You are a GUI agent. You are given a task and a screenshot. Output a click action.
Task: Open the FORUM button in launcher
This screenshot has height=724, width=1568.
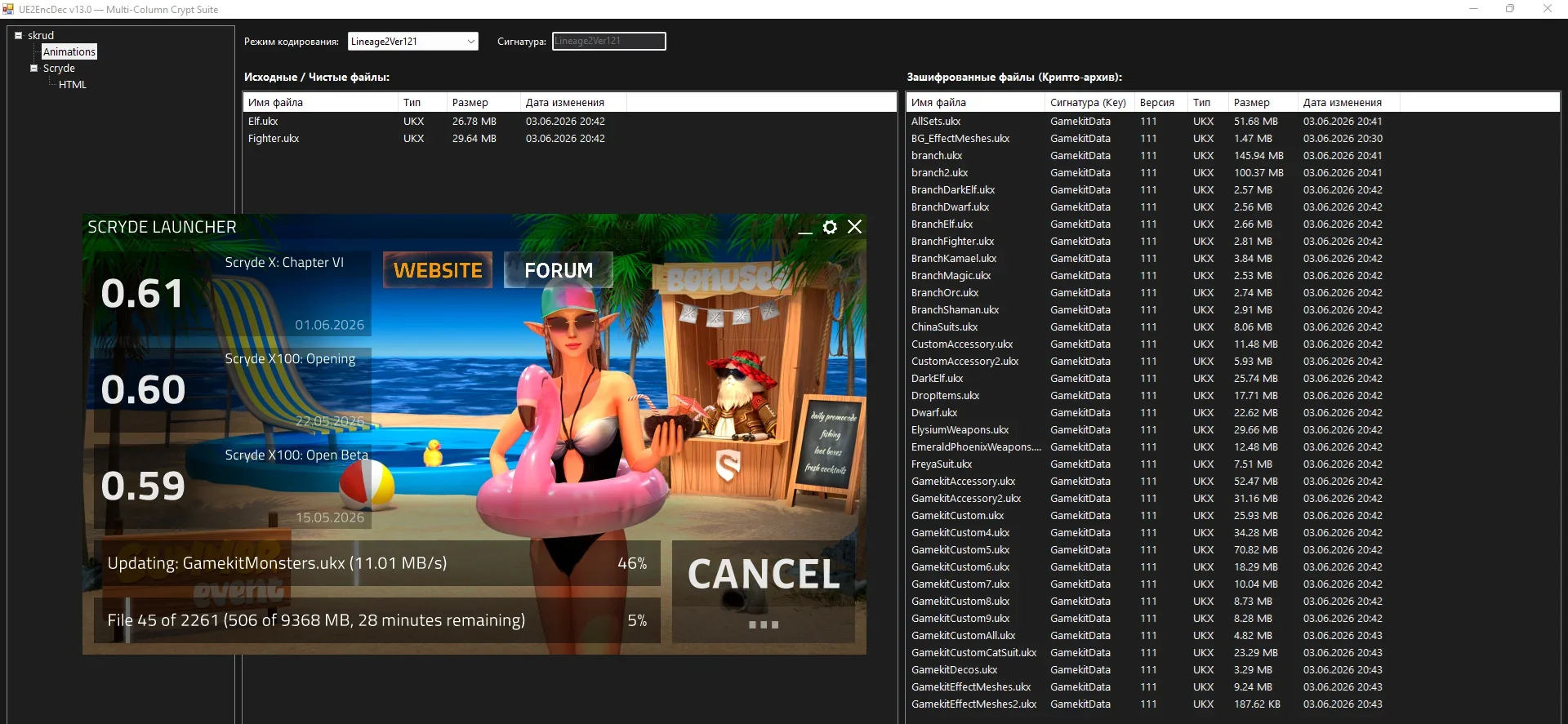559,270
